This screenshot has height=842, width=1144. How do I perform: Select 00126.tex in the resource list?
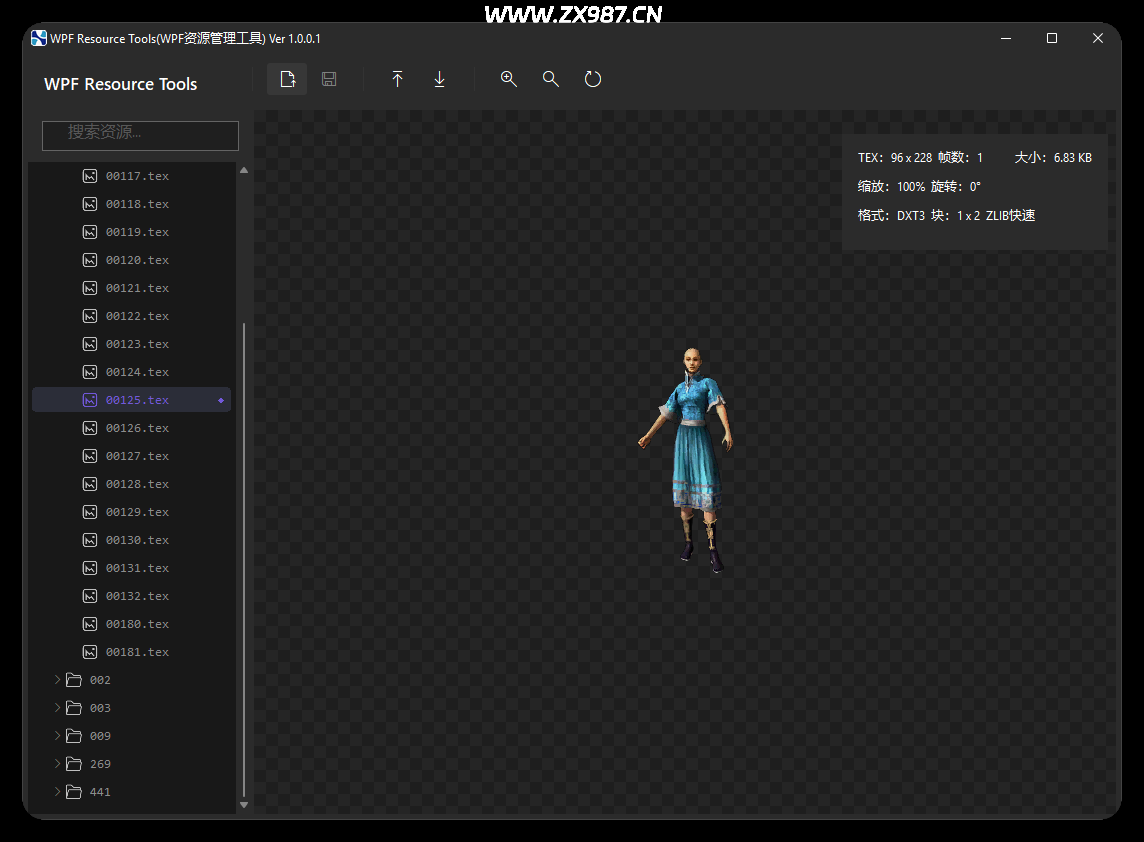click(x=137, y=428)
